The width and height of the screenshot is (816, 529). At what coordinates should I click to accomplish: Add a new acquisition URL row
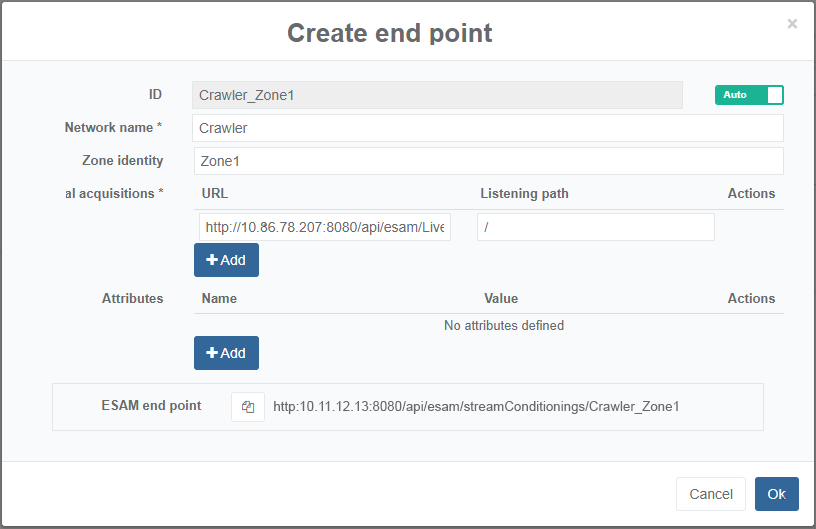click(226, 260)
